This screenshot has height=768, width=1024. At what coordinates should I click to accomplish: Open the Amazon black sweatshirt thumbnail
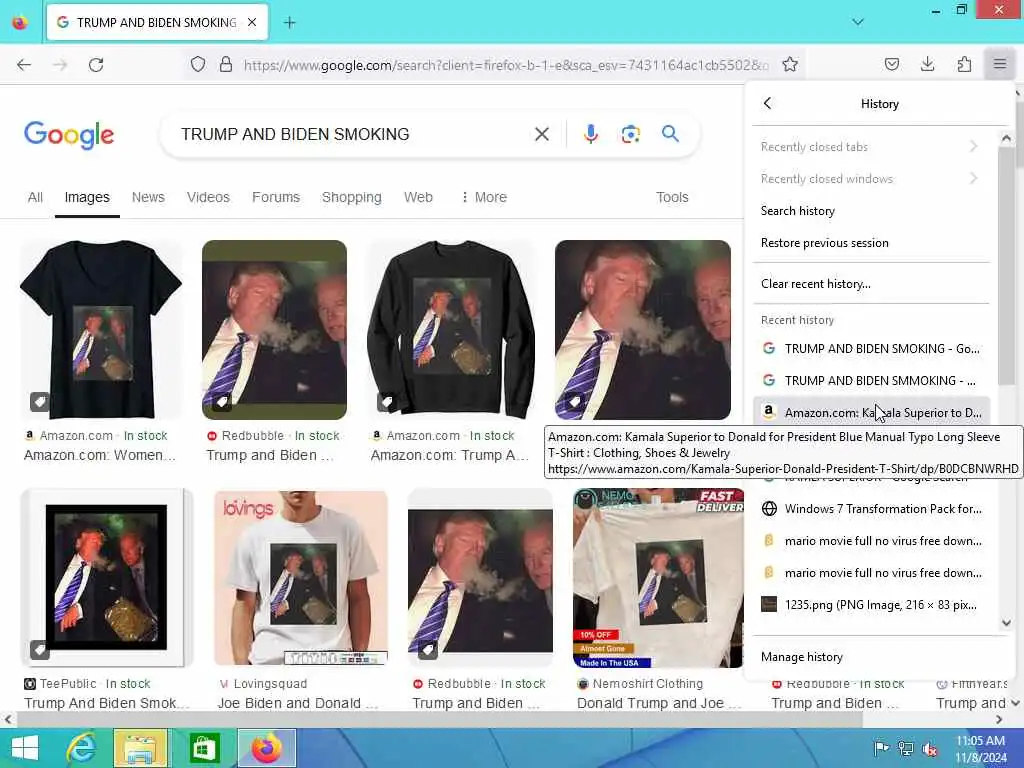(451, 330)
